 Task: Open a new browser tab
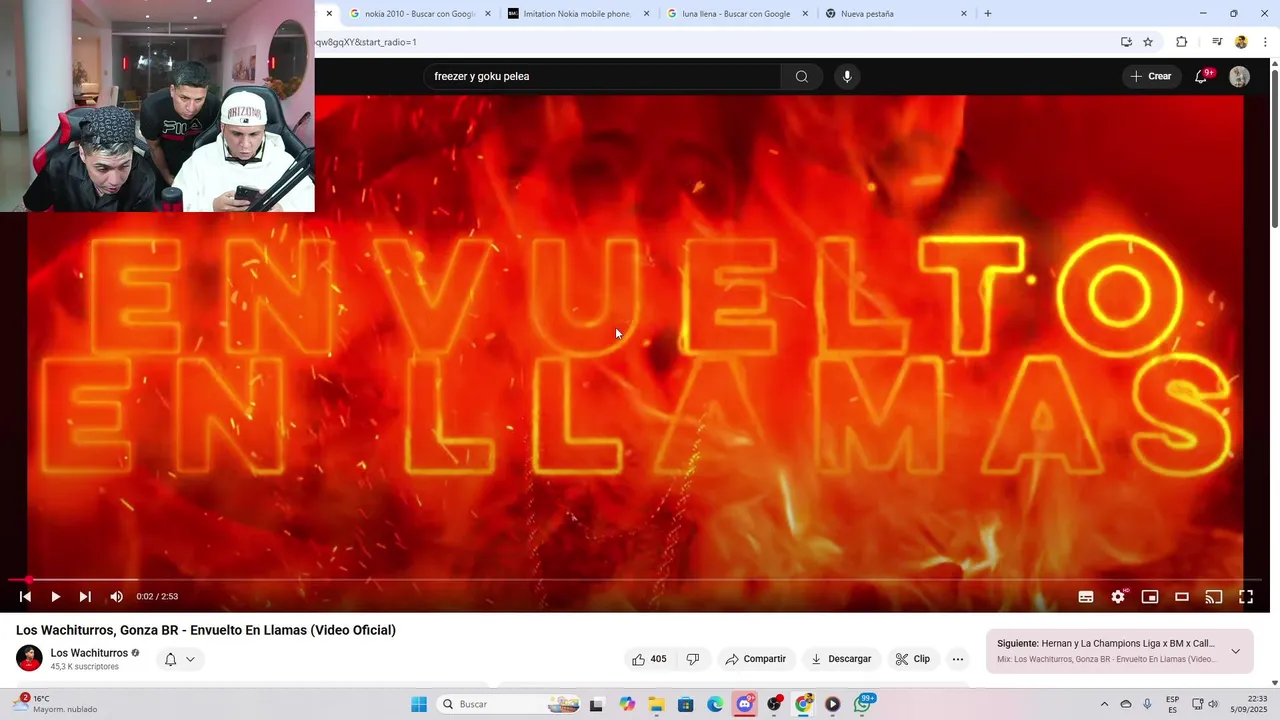(988, 14)
